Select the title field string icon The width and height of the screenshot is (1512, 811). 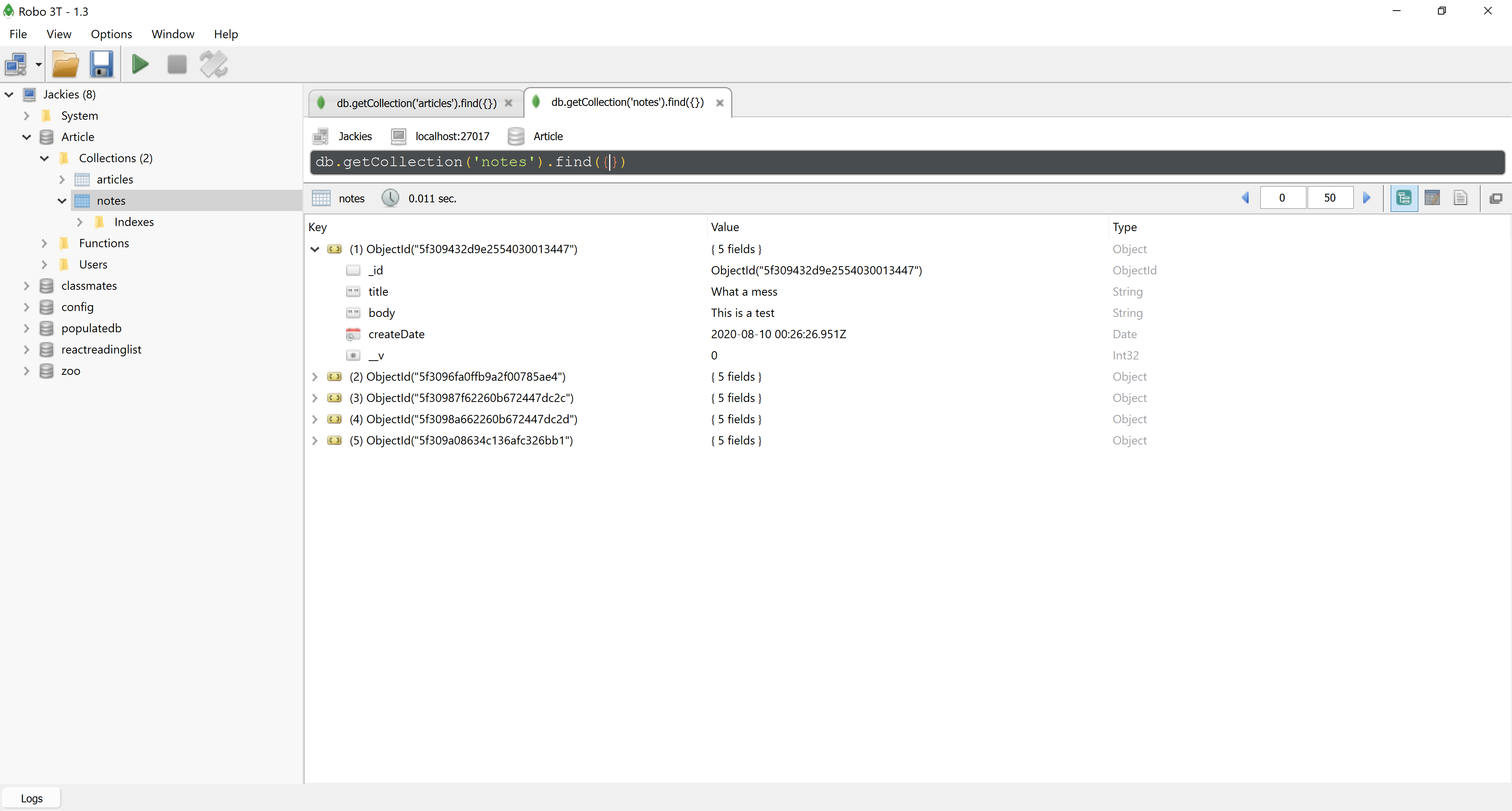point(353,292)
